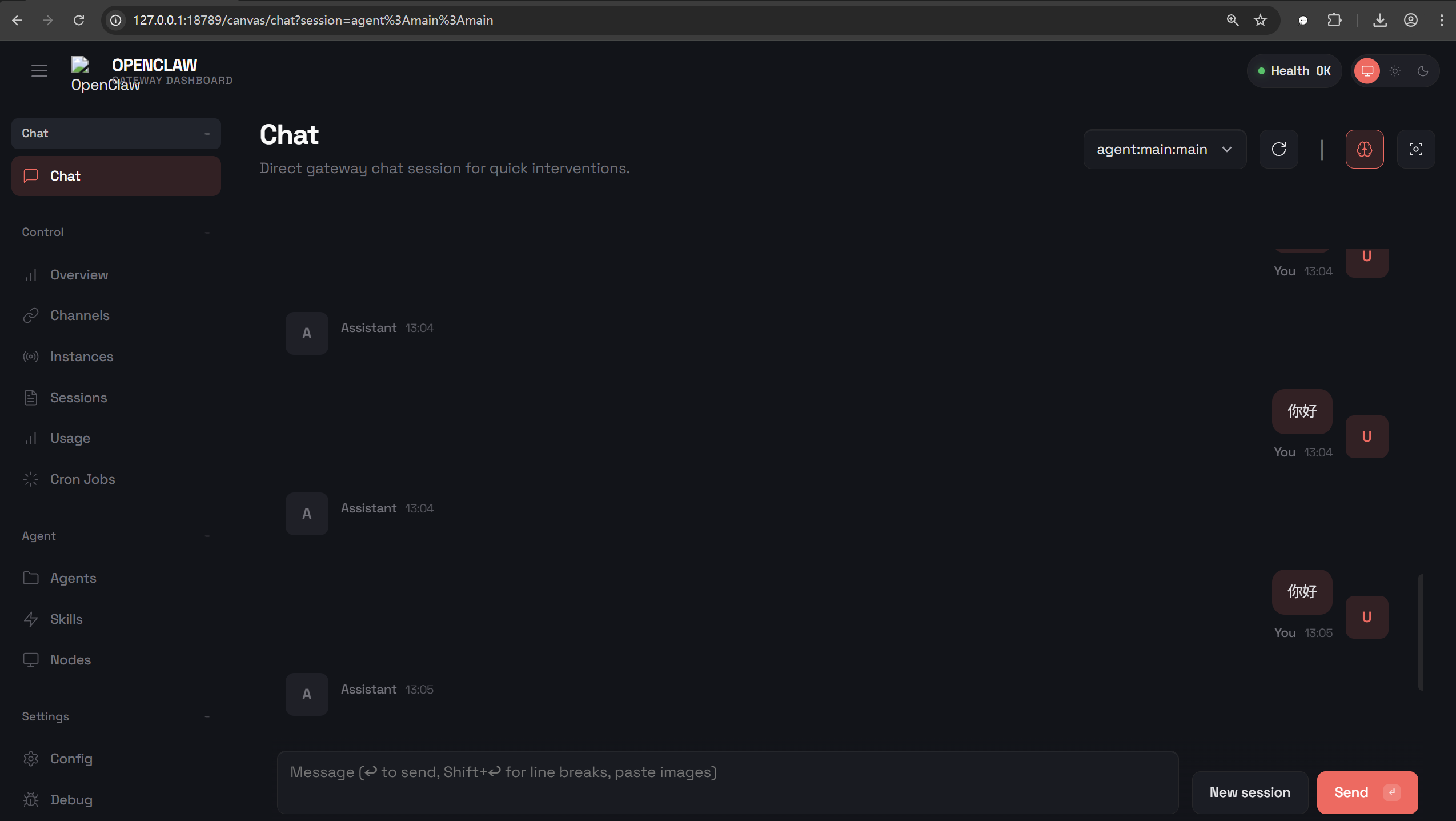Open the Instances broadcast page
1456x821 pixels.
tap(82, 357)
